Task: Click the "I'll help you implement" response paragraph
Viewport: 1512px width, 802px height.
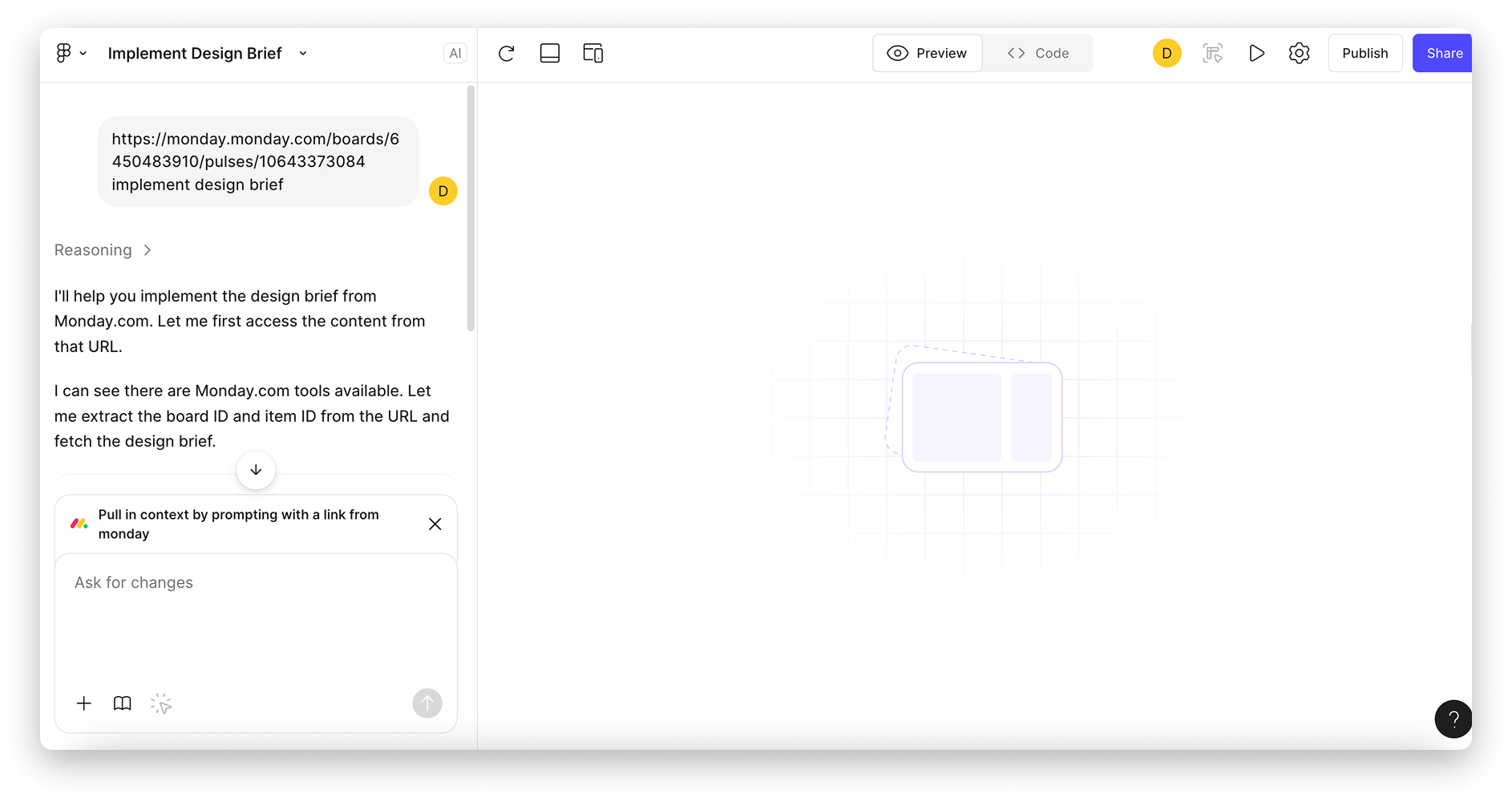Action: click(x=240, y=321)
